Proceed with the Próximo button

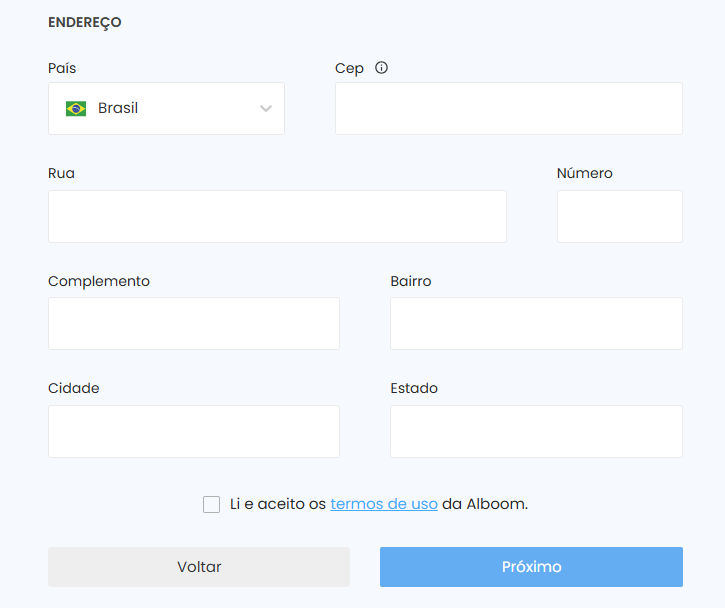click(531, 567)
